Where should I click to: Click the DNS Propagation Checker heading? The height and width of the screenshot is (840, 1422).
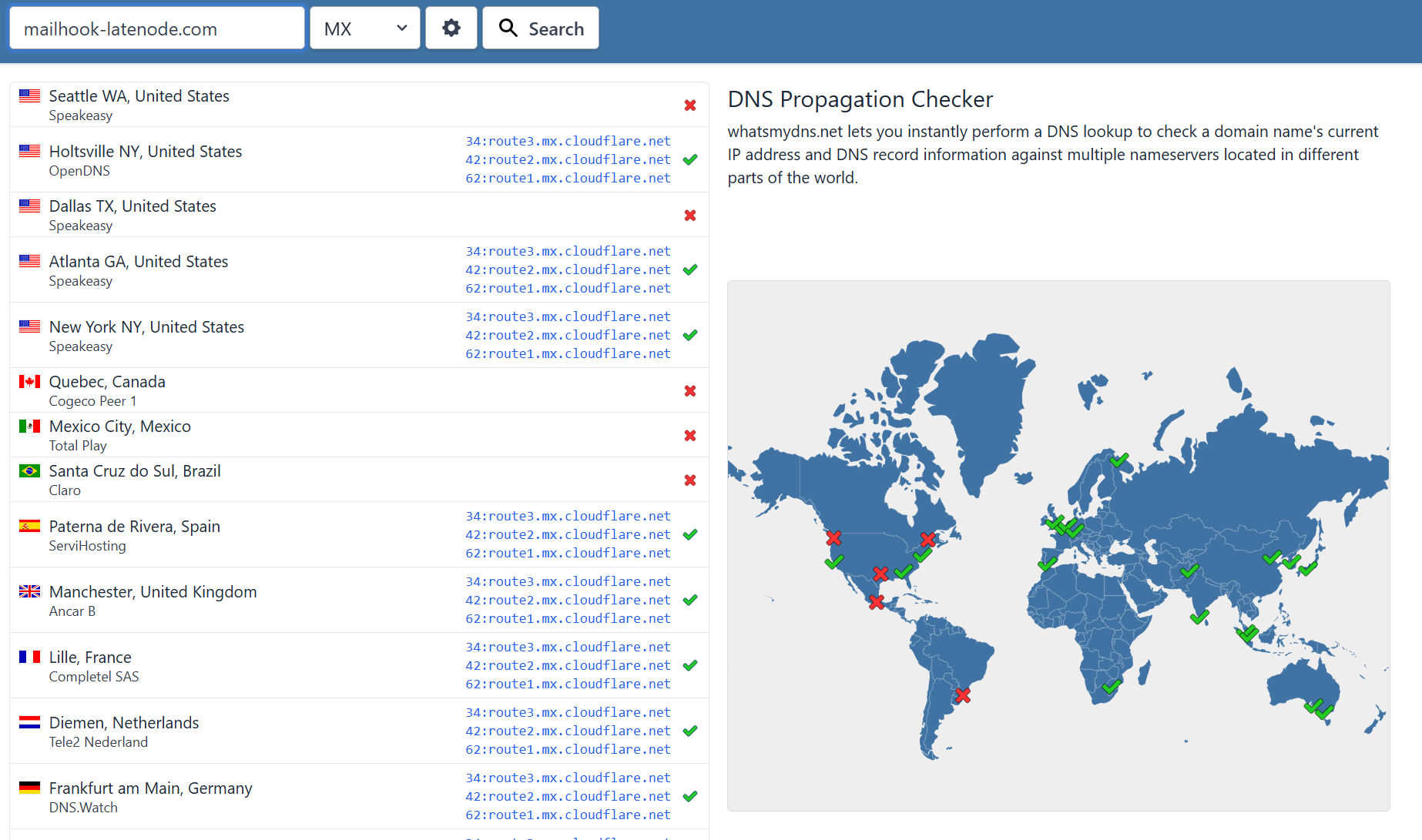[x=860, y=99]
